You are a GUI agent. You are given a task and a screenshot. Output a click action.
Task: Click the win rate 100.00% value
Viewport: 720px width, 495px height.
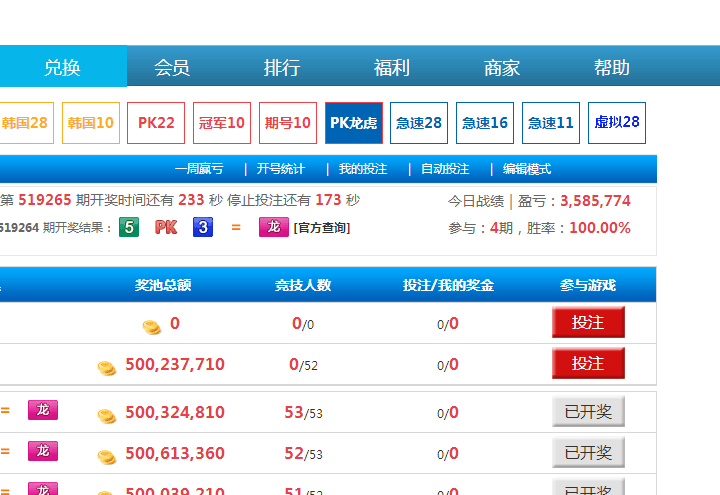pos(600,228)
